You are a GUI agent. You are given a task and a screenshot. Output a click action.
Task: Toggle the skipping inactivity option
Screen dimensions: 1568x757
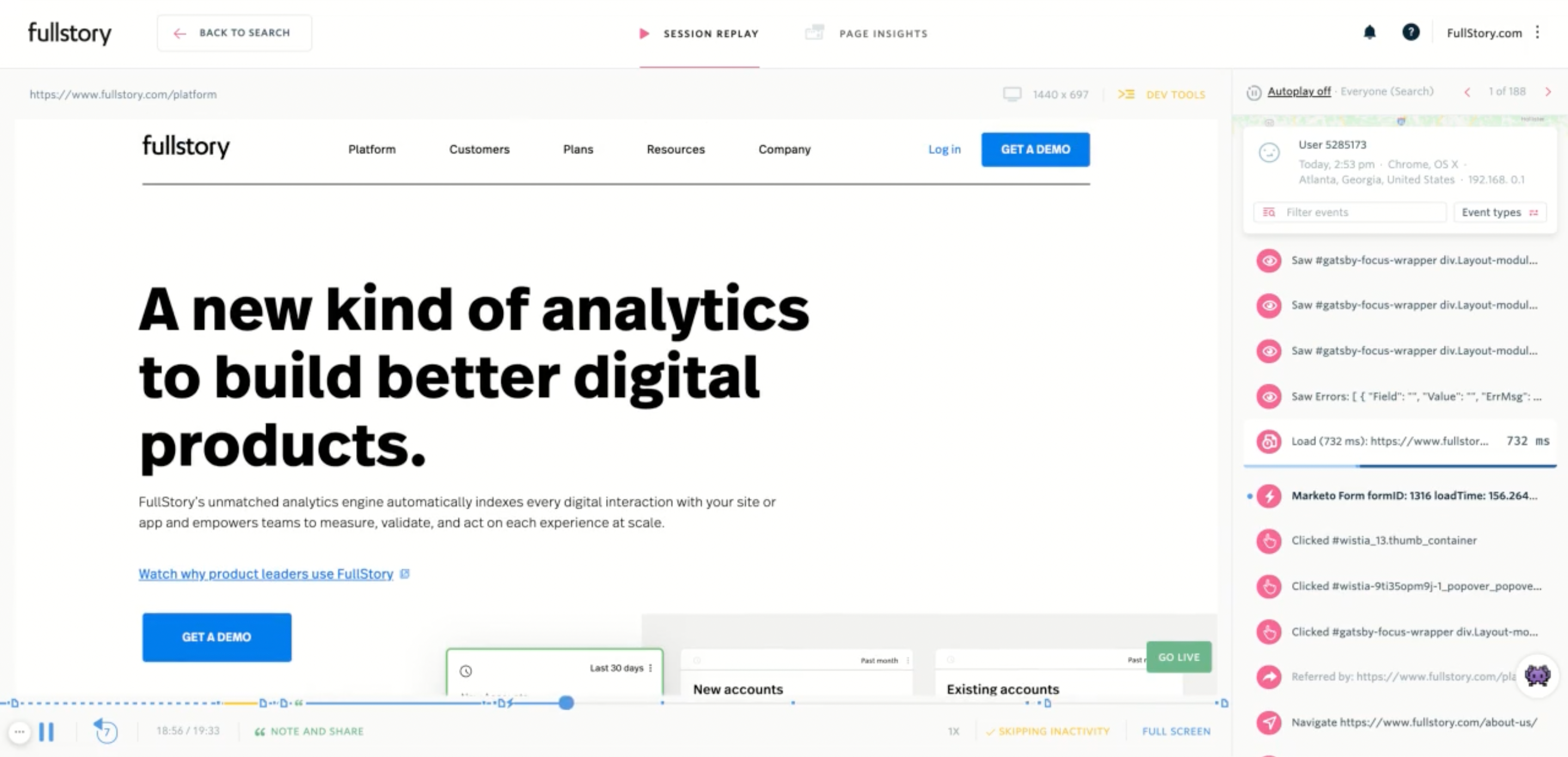point(1049,731)
